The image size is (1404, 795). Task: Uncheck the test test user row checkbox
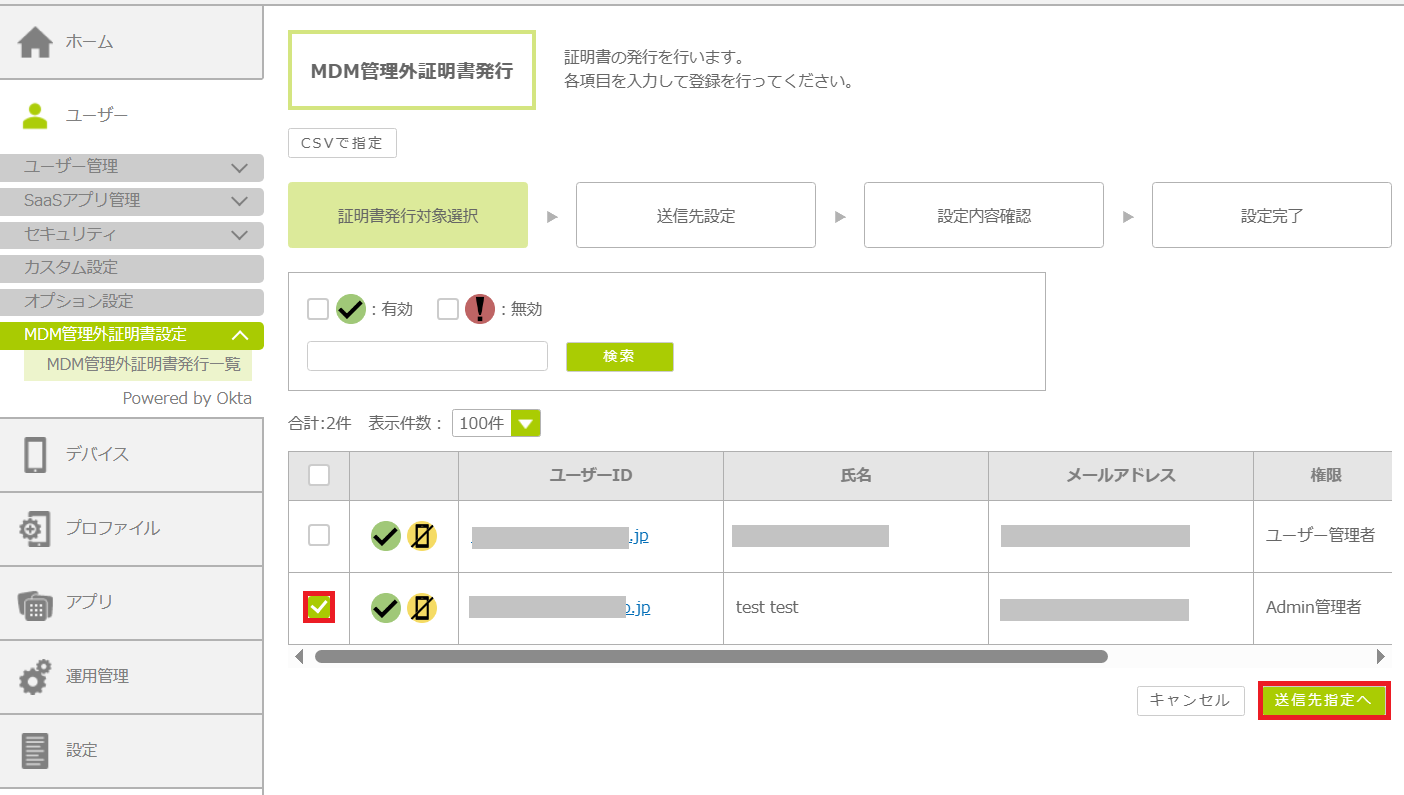[x=319, y=607]
